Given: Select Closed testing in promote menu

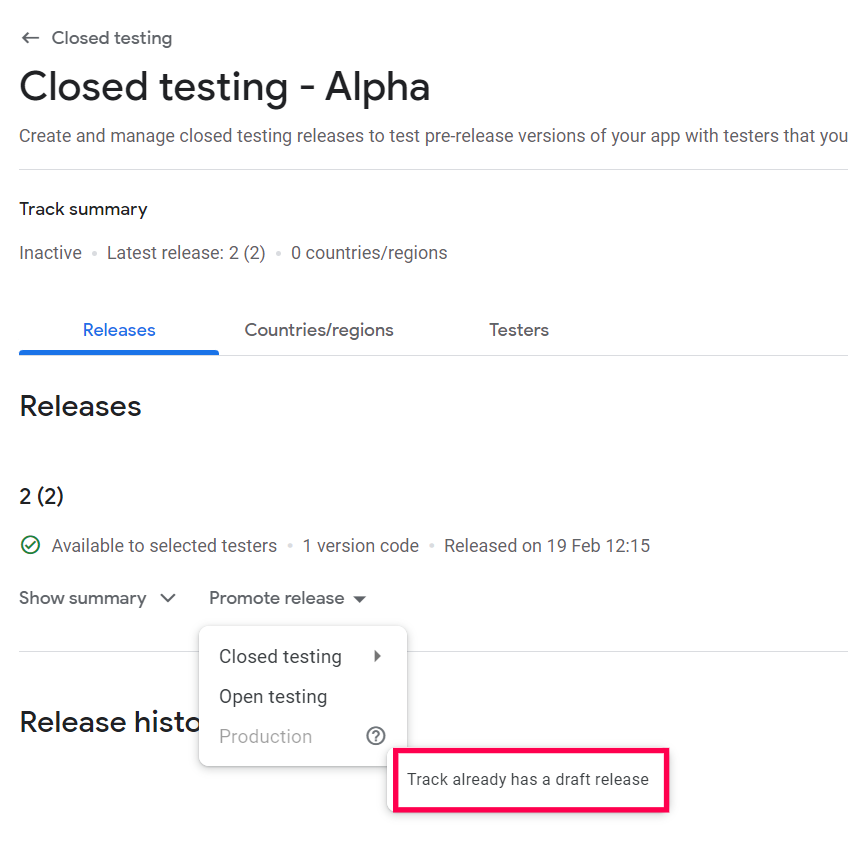Looking at the screenshot, I should pyautogui.click(x=280, y=657).
